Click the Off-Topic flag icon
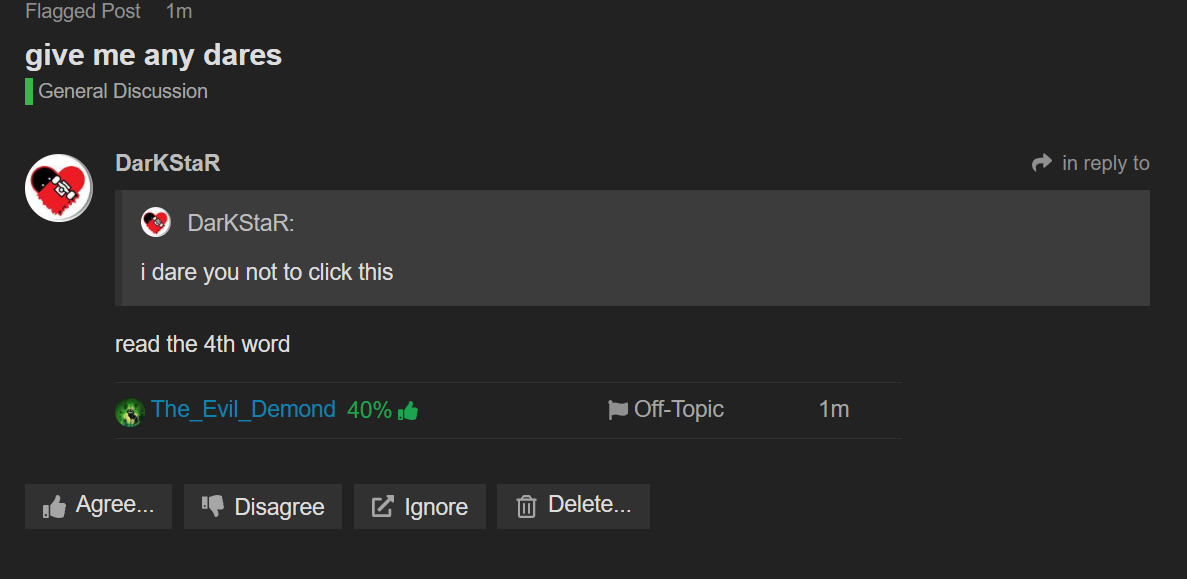Image resolution: width=1187 pixels, height=579 pixels. (x=618, y=410)
